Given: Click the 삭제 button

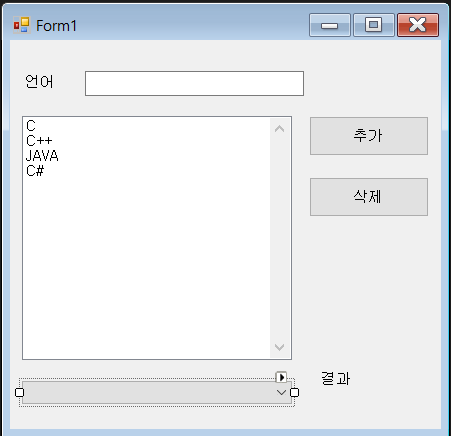Looking at the screenshot, I should click(369, 197).
